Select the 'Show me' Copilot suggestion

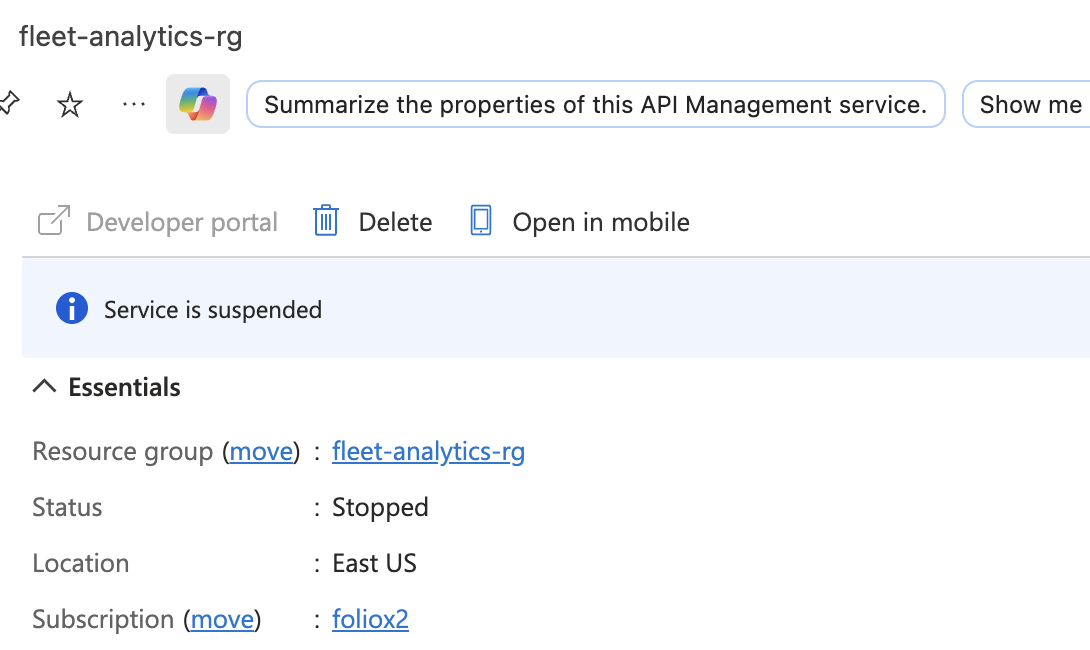[1027, 104]
